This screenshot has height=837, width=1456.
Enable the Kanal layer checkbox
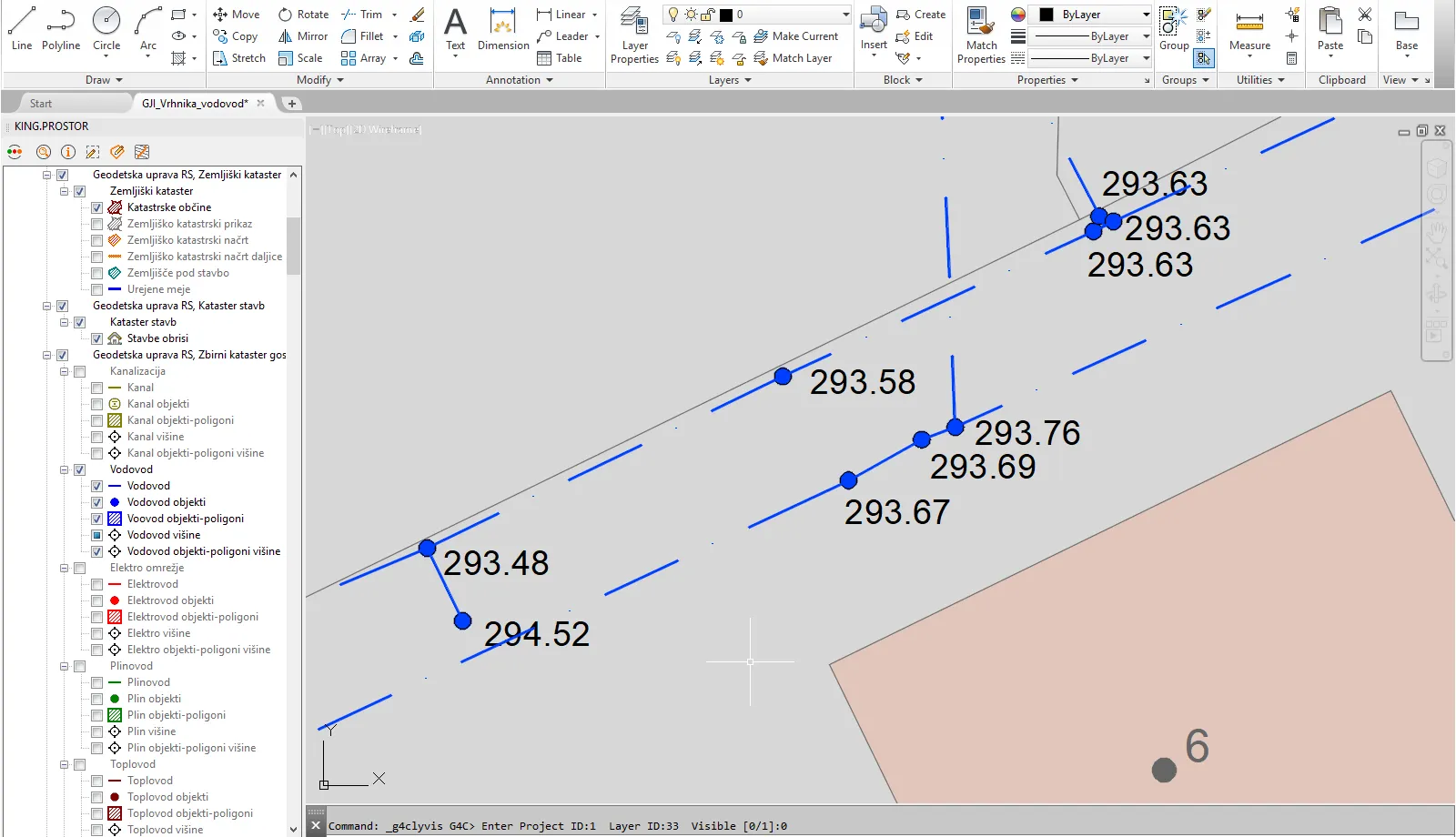click(x=97, y=388)
